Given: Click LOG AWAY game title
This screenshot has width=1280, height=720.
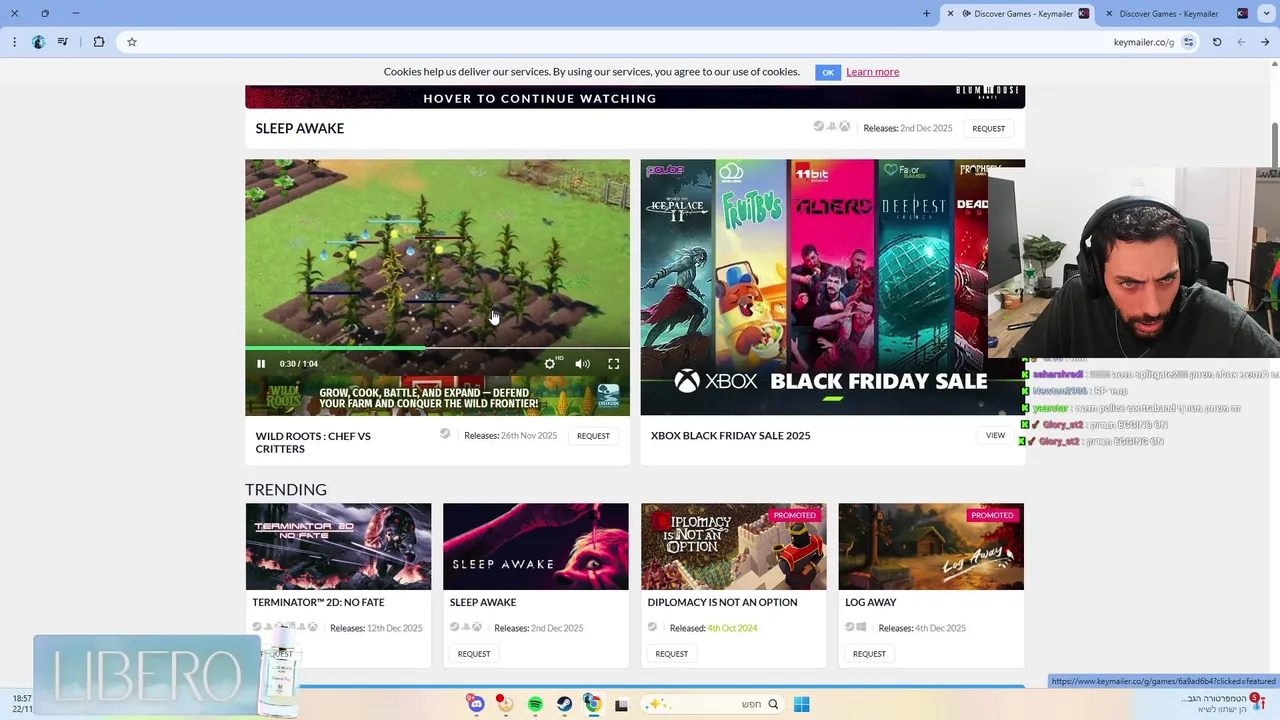Looking at the screenshot, I should click(x=870, y=603).
